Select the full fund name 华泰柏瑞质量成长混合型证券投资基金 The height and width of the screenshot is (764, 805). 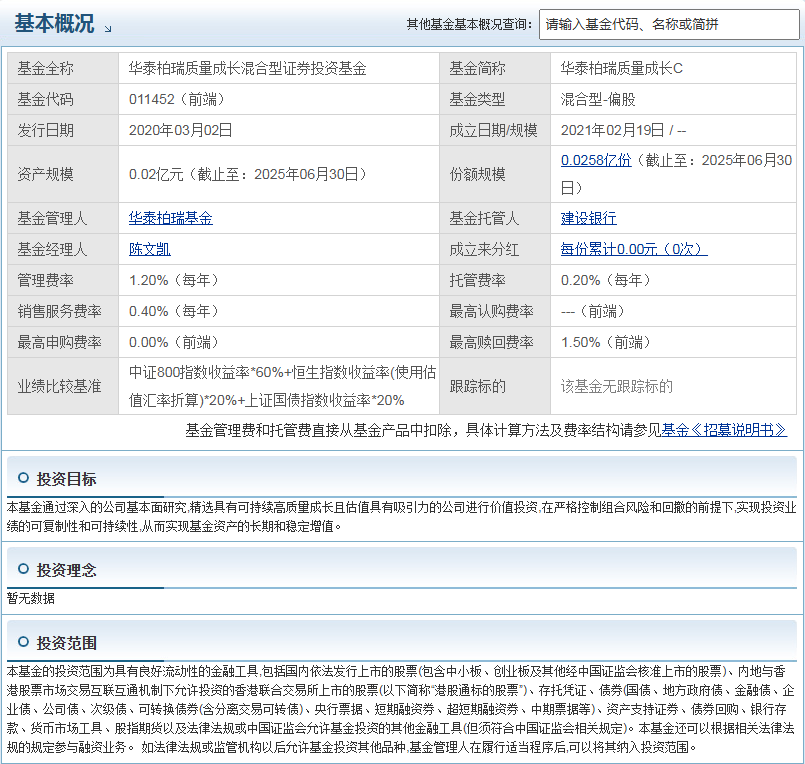pyautogui.click(x=247, y=68)
